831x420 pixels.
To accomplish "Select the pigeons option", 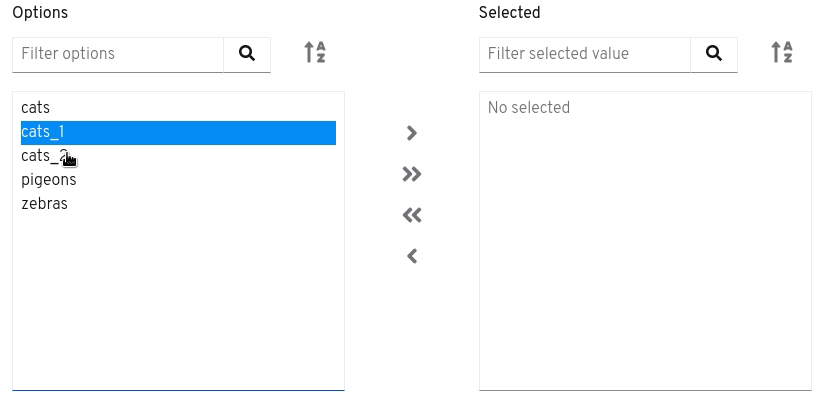I will pyautogui.click(x=178, y=180).
